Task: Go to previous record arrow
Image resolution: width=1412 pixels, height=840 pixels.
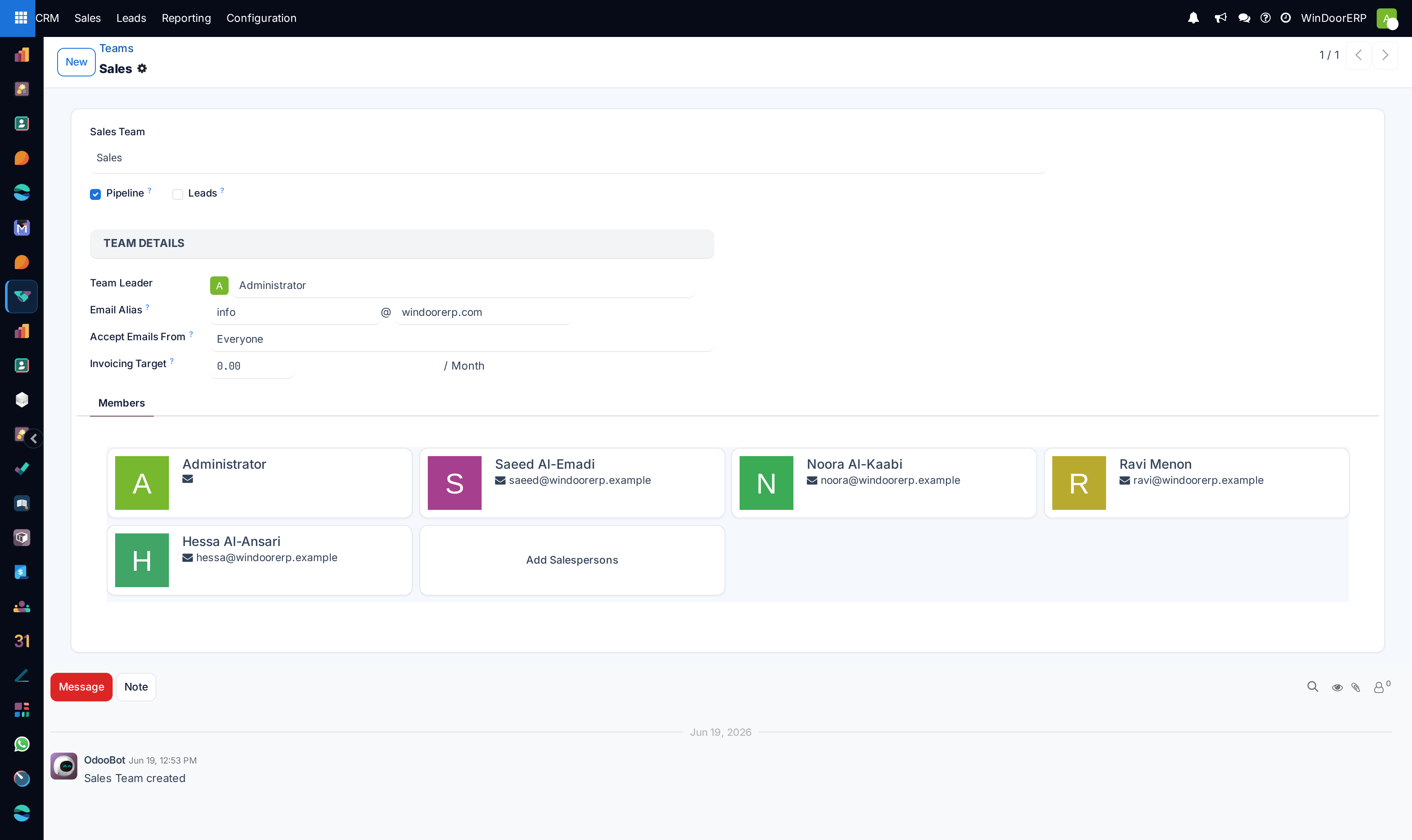Action: point(1358,55)
